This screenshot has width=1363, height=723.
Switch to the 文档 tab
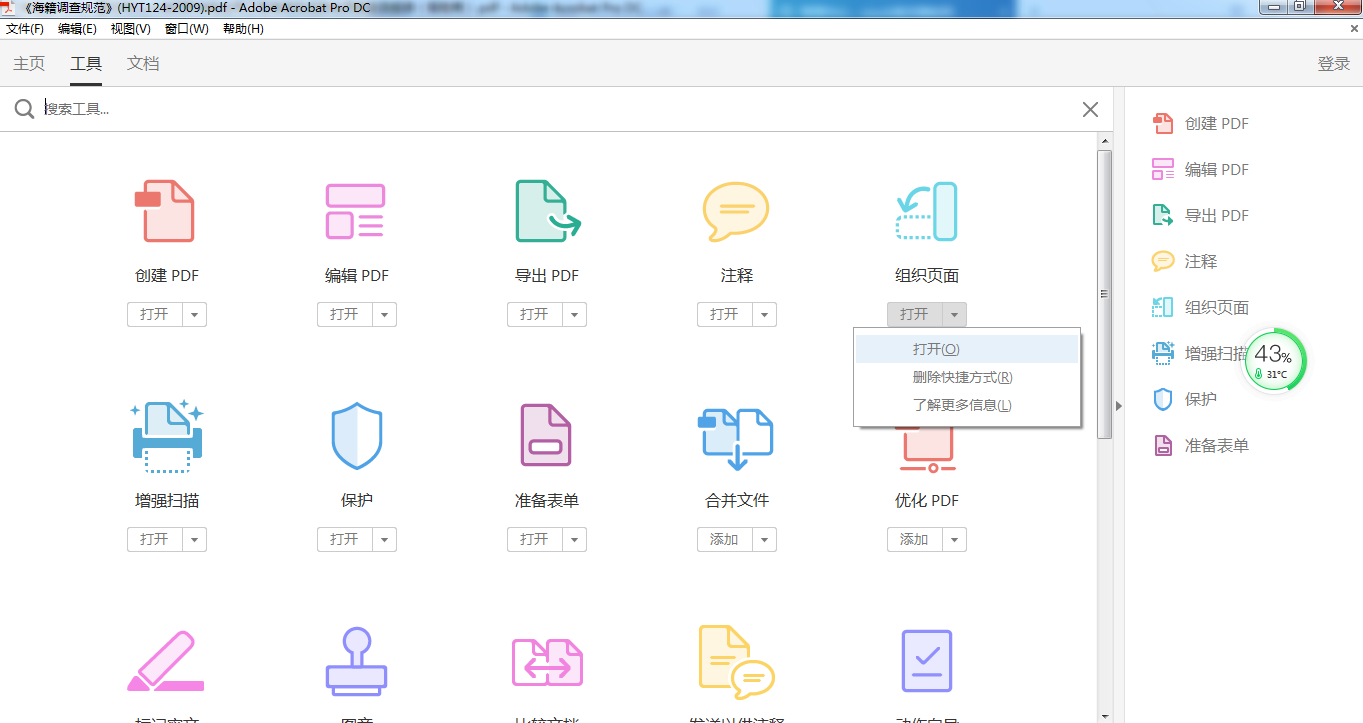143,64
